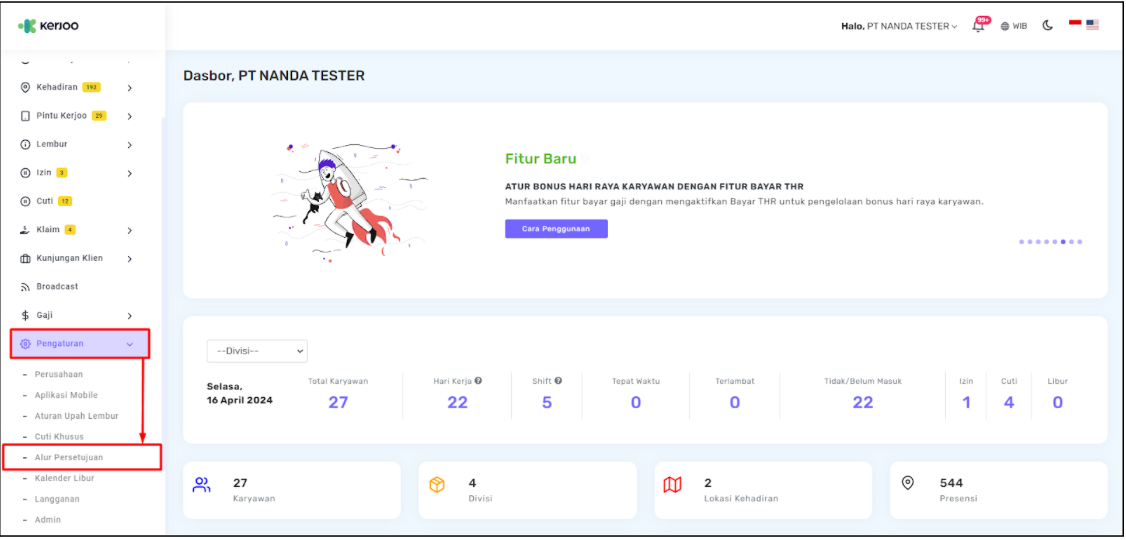Open Kalender Libur settings entry
The width and height of the screenshot is (1126, 540).
(65, 479)
